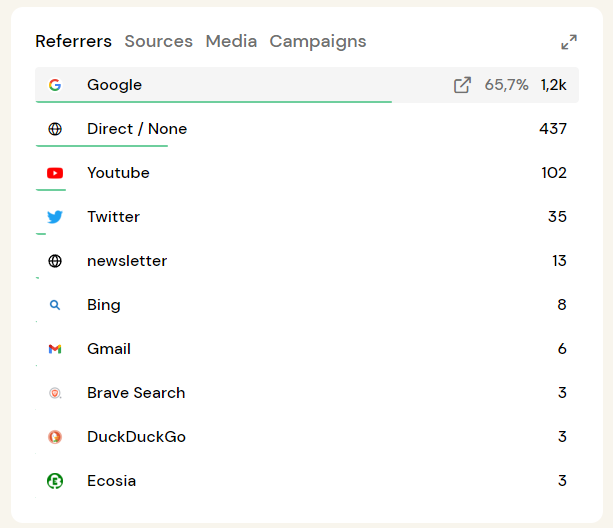Expand the referrers panel to fullscreen

[x=569, y=42]
